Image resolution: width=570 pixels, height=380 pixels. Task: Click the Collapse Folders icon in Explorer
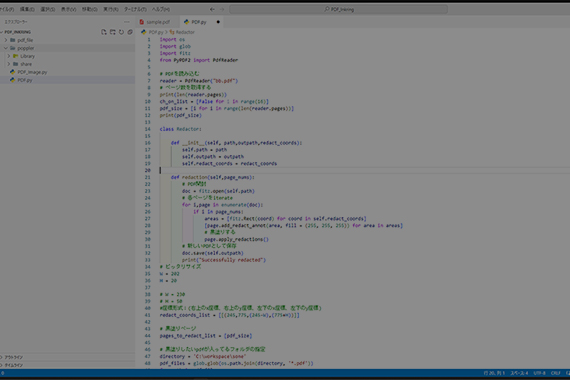[x=130, y=32]
